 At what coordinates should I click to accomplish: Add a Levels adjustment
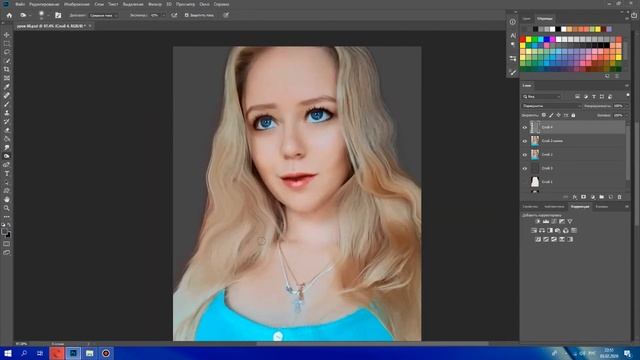pyautogui.click(x=546, y=221)
